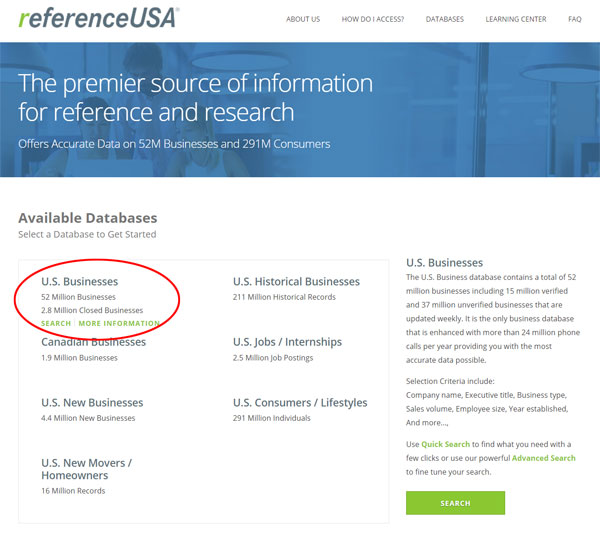Click '1.9 Million Businesses' text
Image resolution: width=600 pixels, height=534 pixels.
click(79, 358)
